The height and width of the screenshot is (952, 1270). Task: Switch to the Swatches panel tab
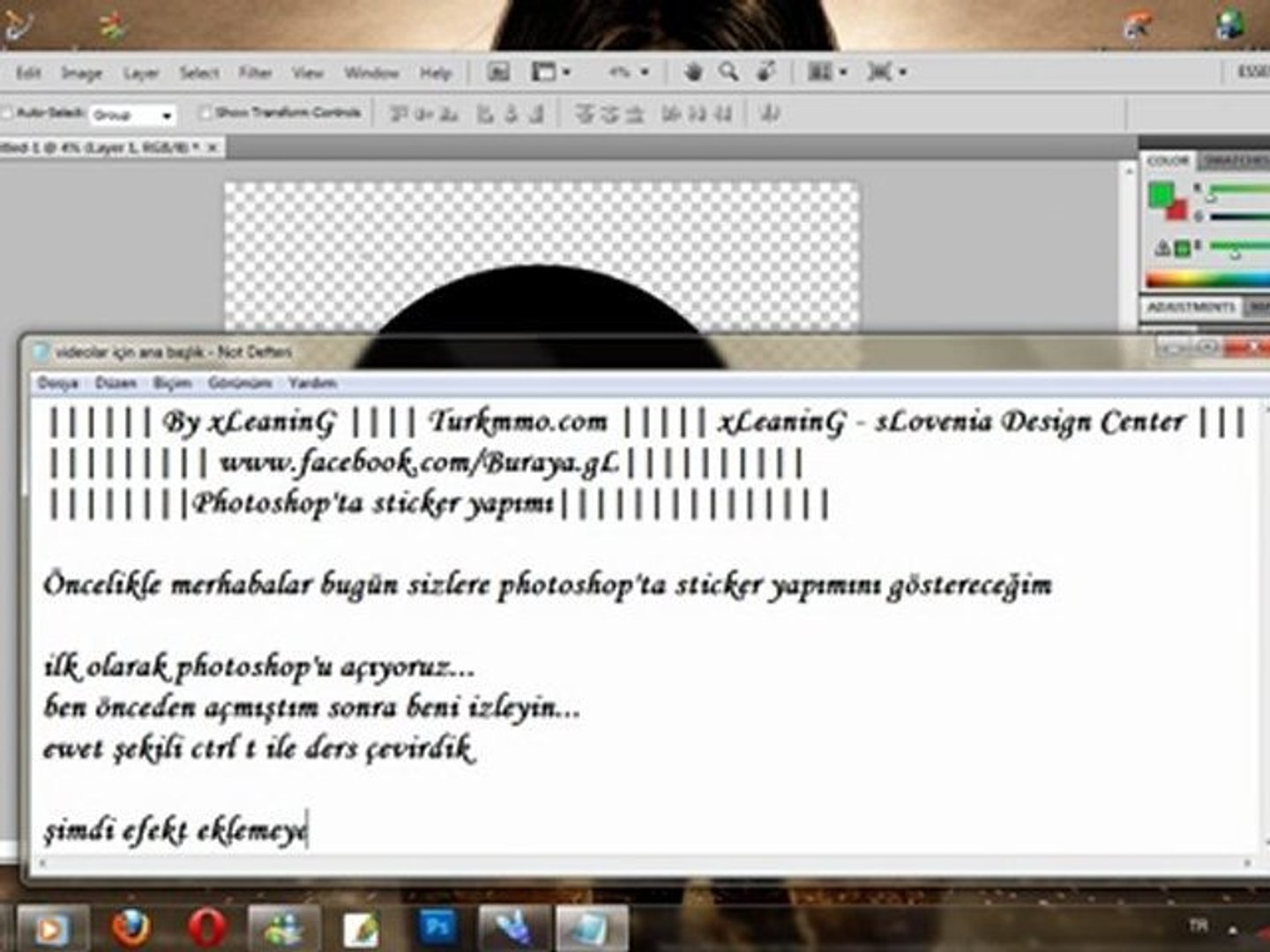(x=1235, y=160)
